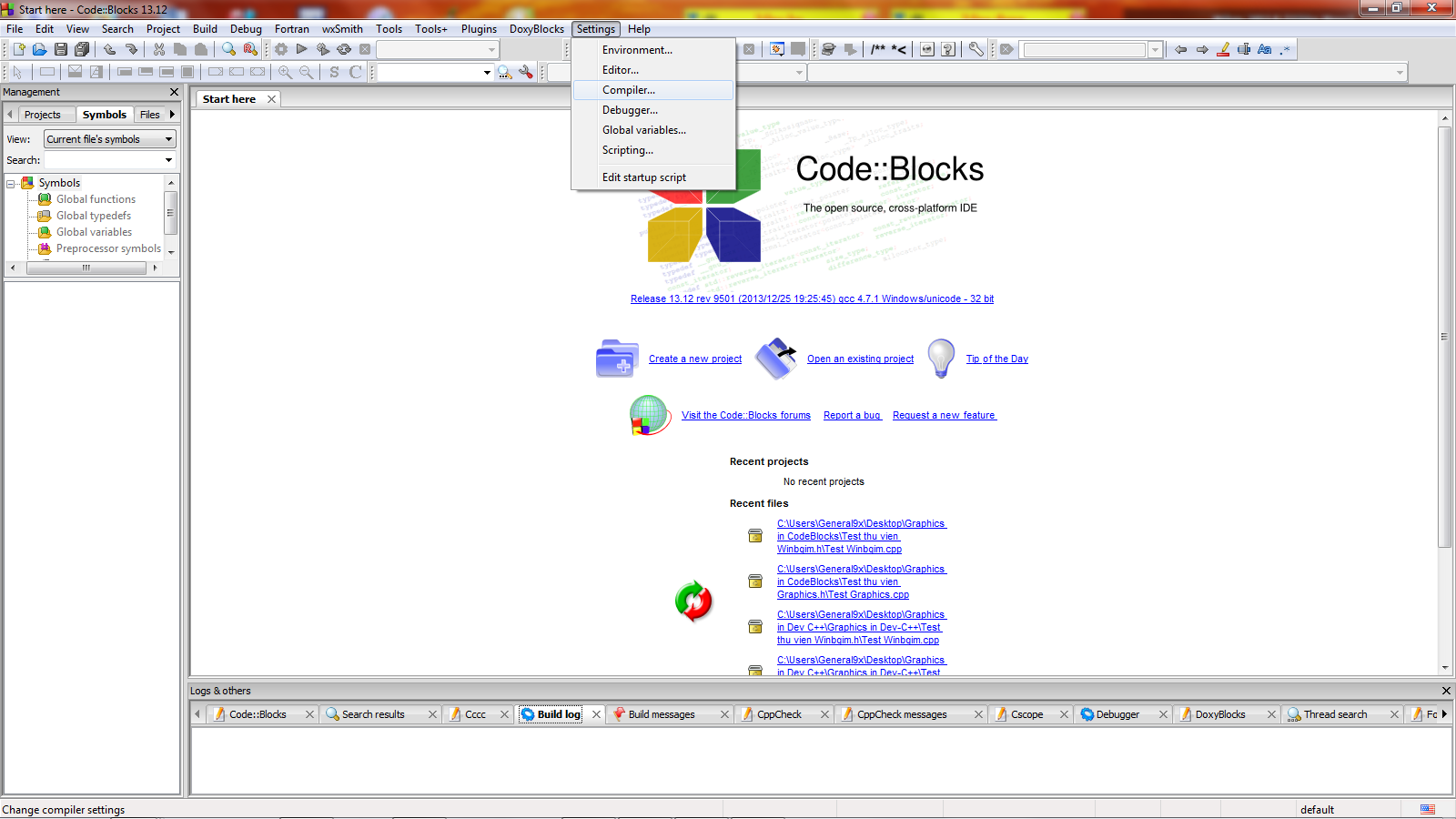Close the Logs & others panel

click(x=1445, y=691)
